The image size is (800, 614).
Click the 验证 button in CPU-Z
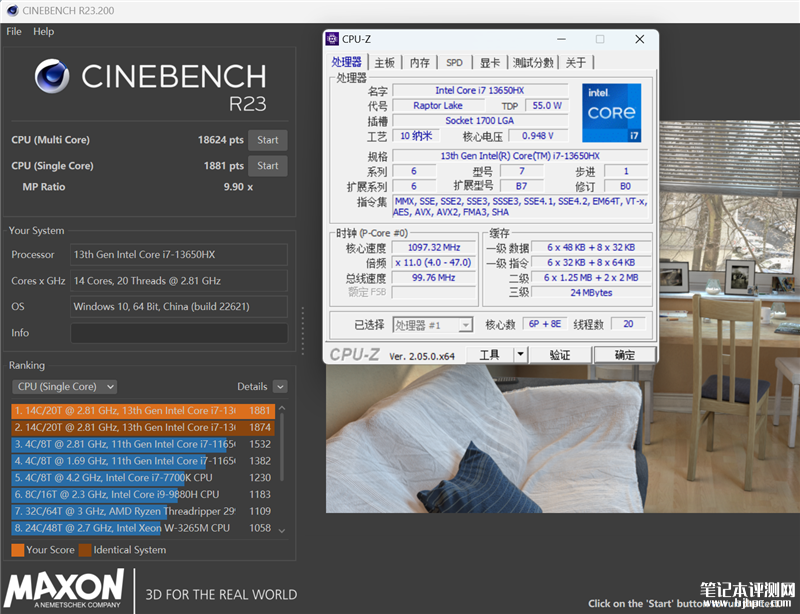coord(560,355)
